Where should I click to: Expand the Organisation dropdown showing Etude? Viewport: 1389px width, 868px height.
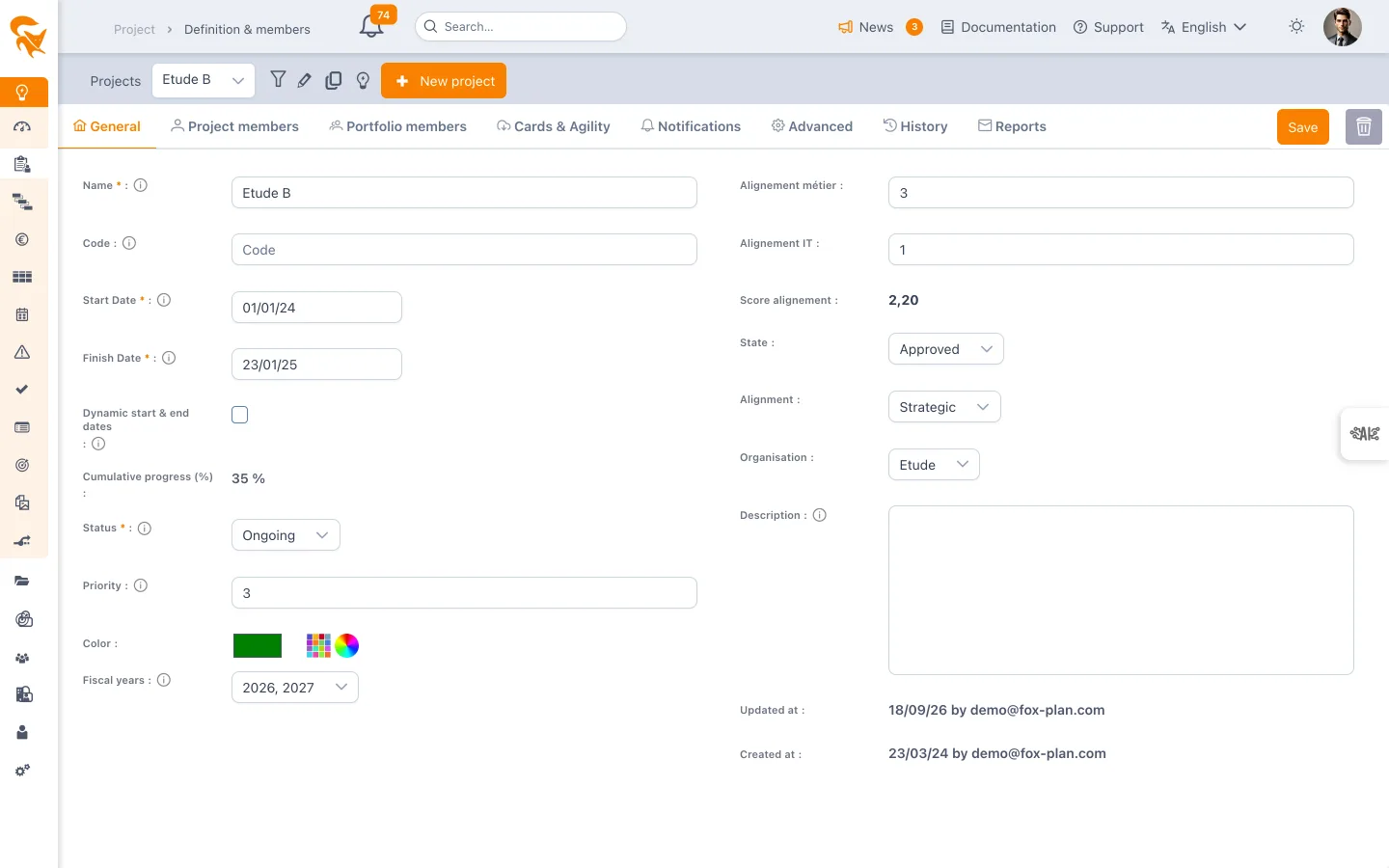click(934, 465)
